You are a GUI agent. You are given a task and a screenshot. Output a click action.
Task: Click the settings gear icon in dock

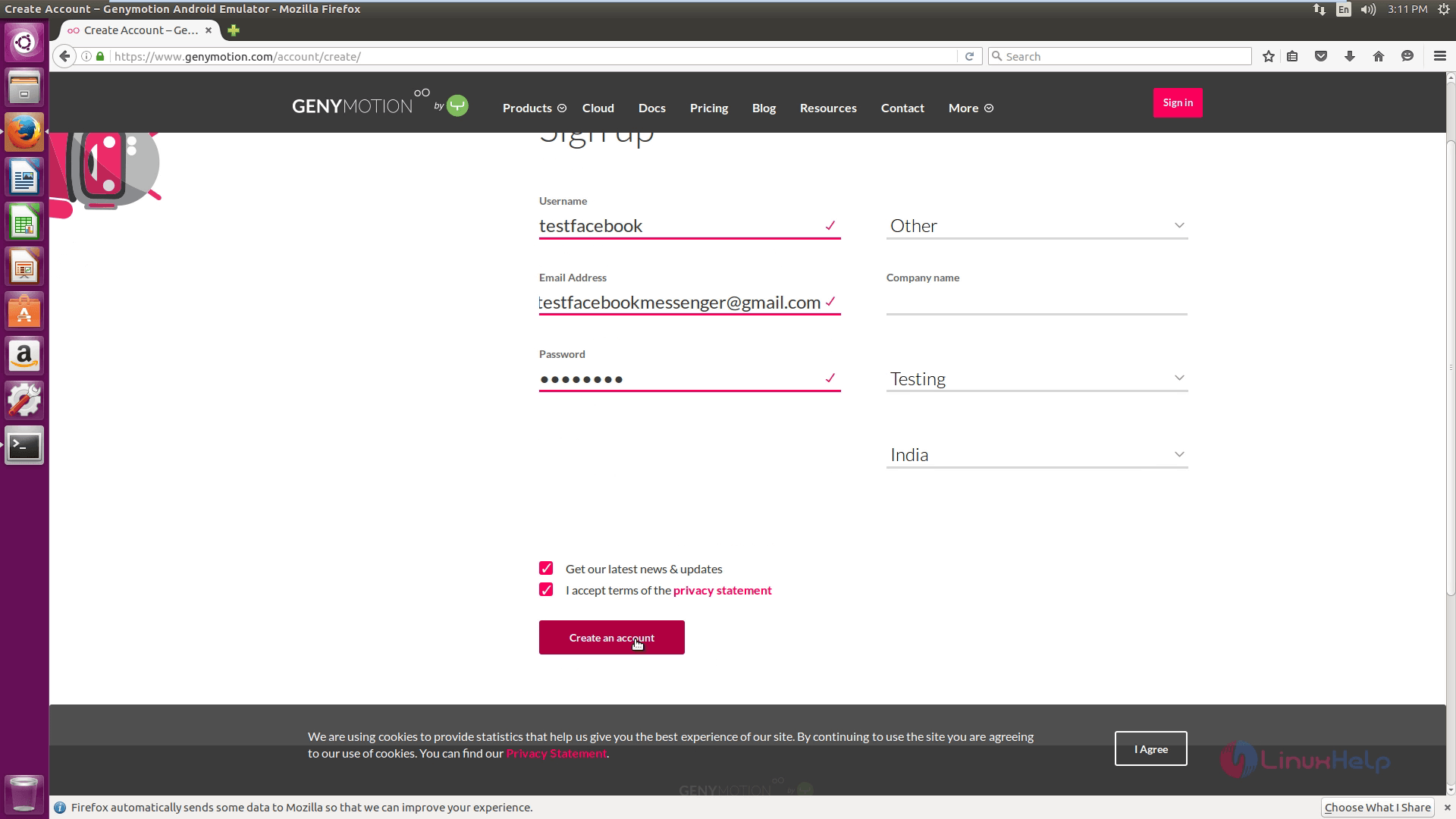pos(24,400)
